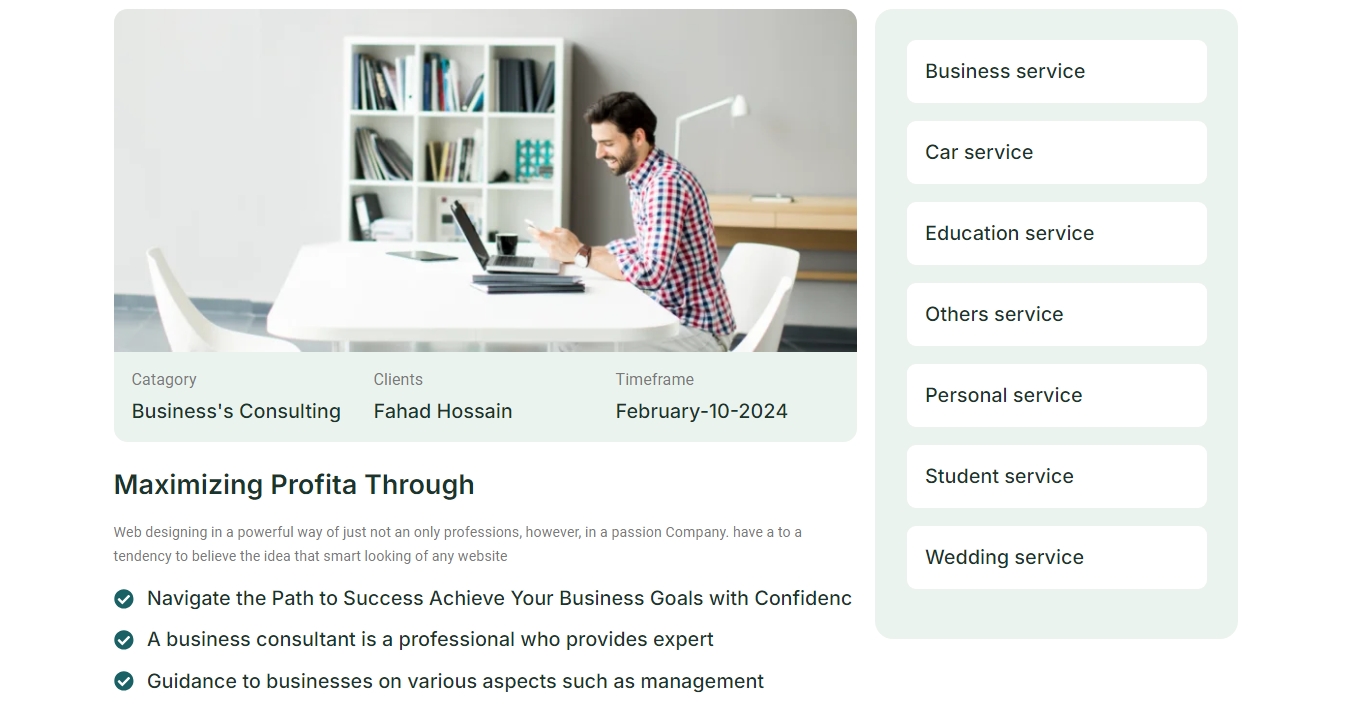Select Car service from the sidebar
The height and width of the screenshot is (719, 1346).
pos(1056,152)
